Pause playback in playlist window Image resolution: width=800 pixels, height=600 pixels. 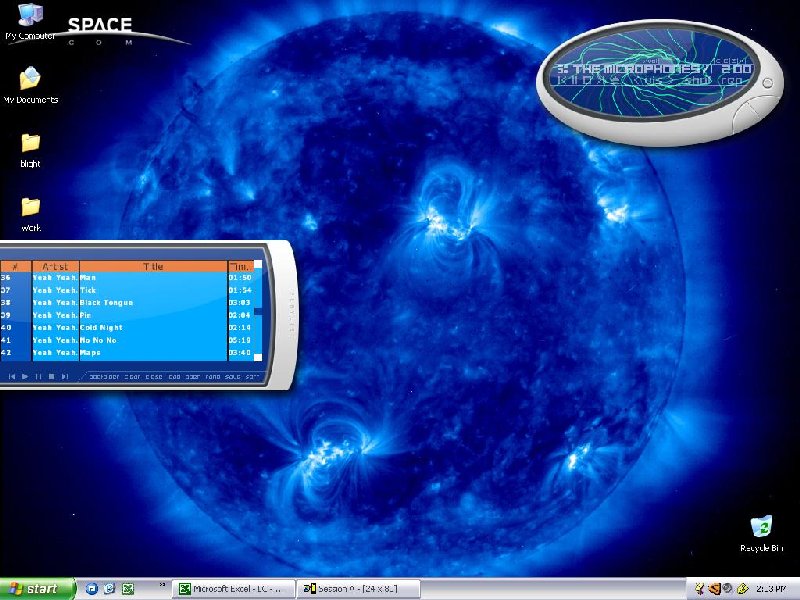(38, 377)
